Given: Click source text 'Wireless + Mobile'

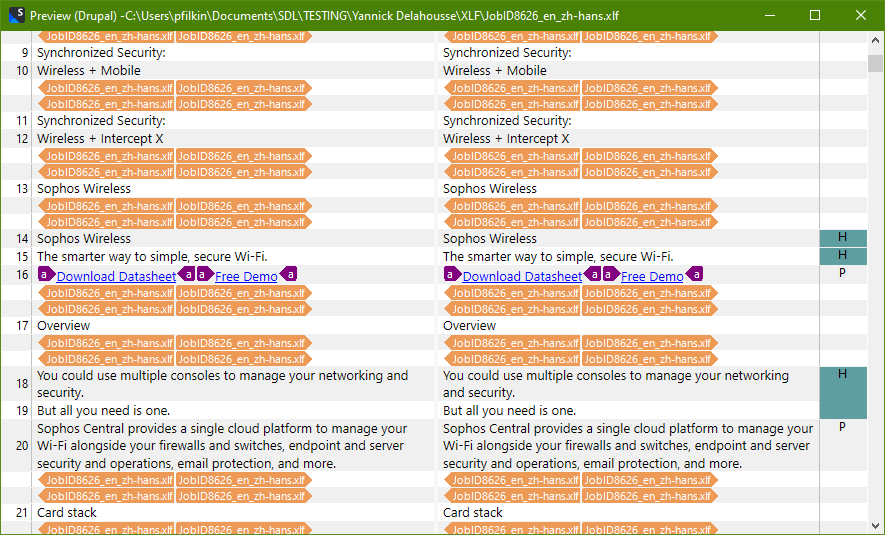Looking at the screenshot, I should (89, 71).
